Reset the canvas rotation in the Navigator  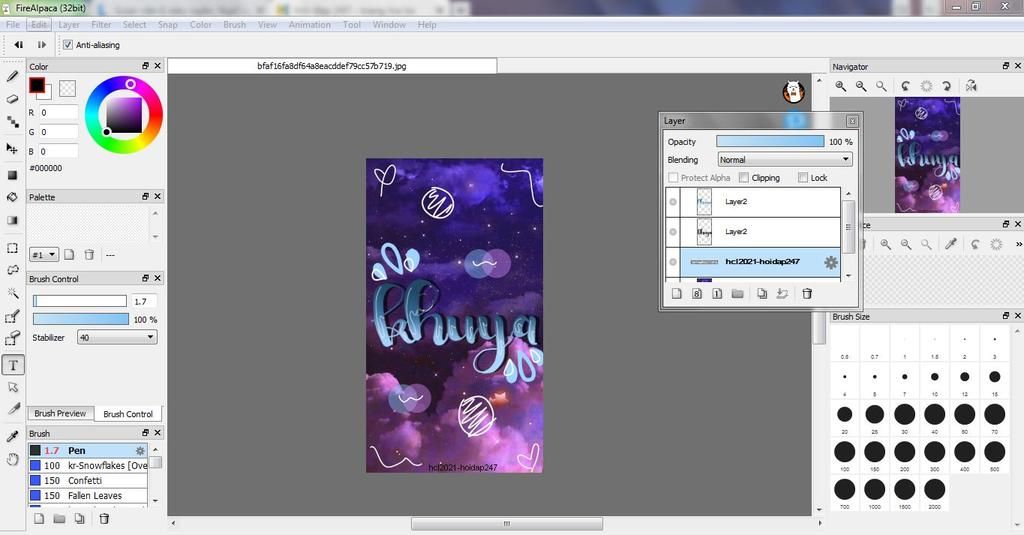926,86
